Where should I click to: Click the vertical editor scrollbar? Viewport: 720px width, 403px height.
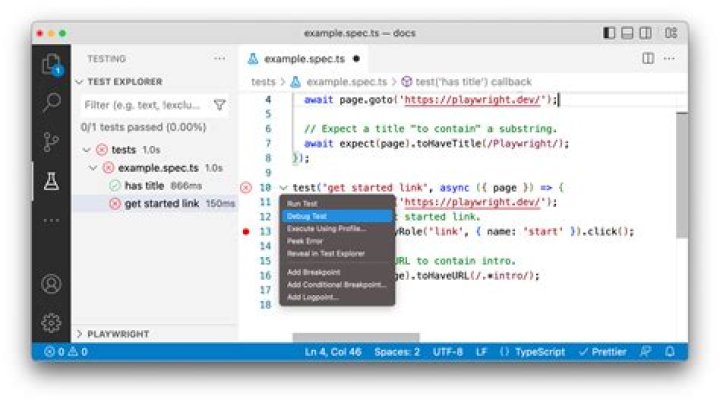(682, 175)
